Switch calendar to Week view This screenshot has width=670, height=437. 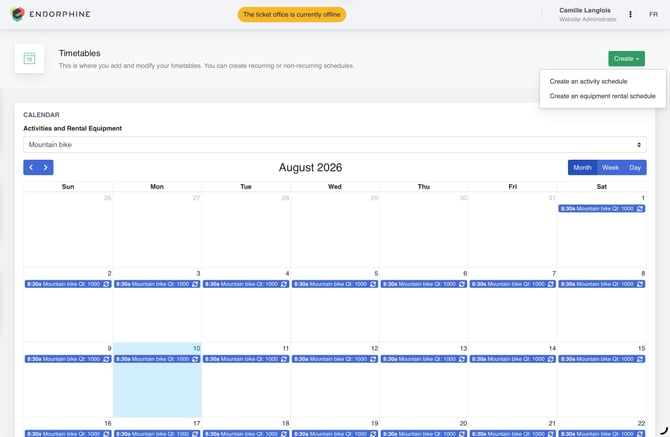pos(610,167)
